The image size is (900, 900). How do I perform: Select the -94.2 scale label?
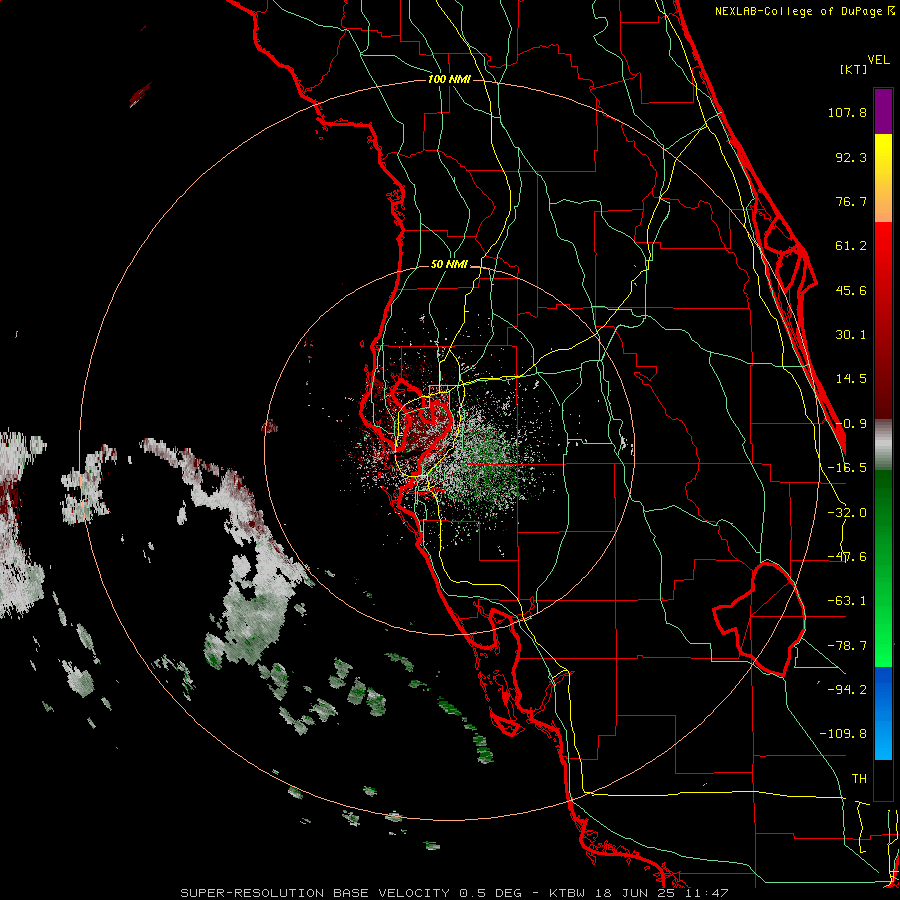coord(847,689)
